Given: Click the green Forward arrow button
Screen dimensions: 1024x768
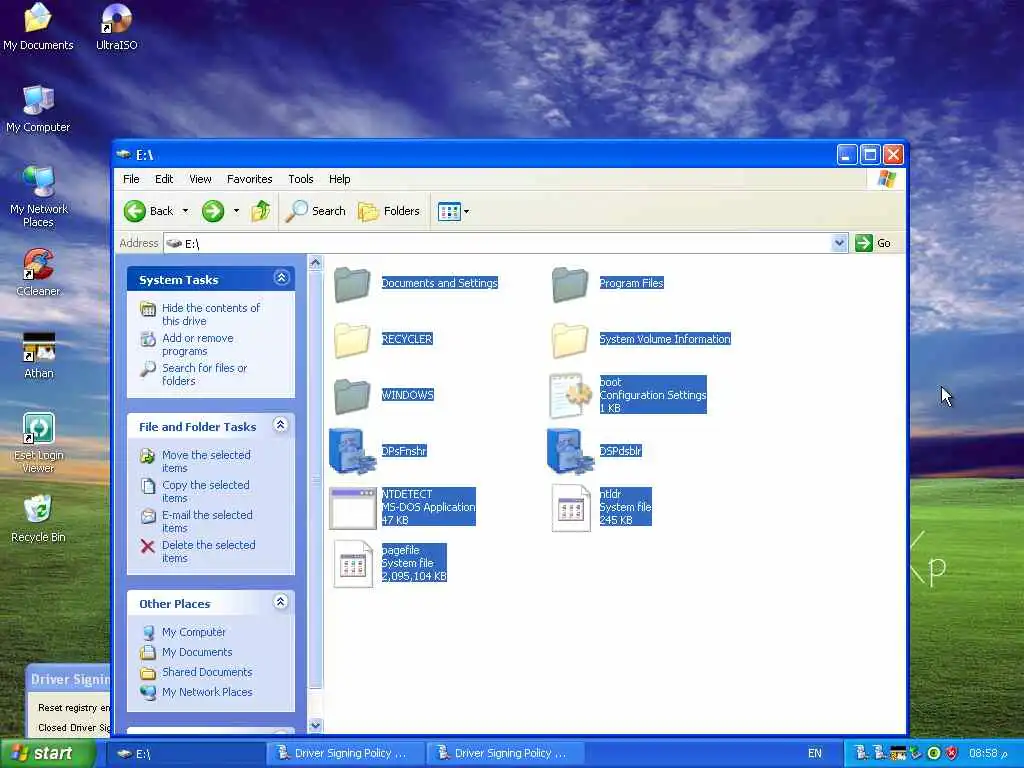Looking at the screenshot, I should (213, 211).
